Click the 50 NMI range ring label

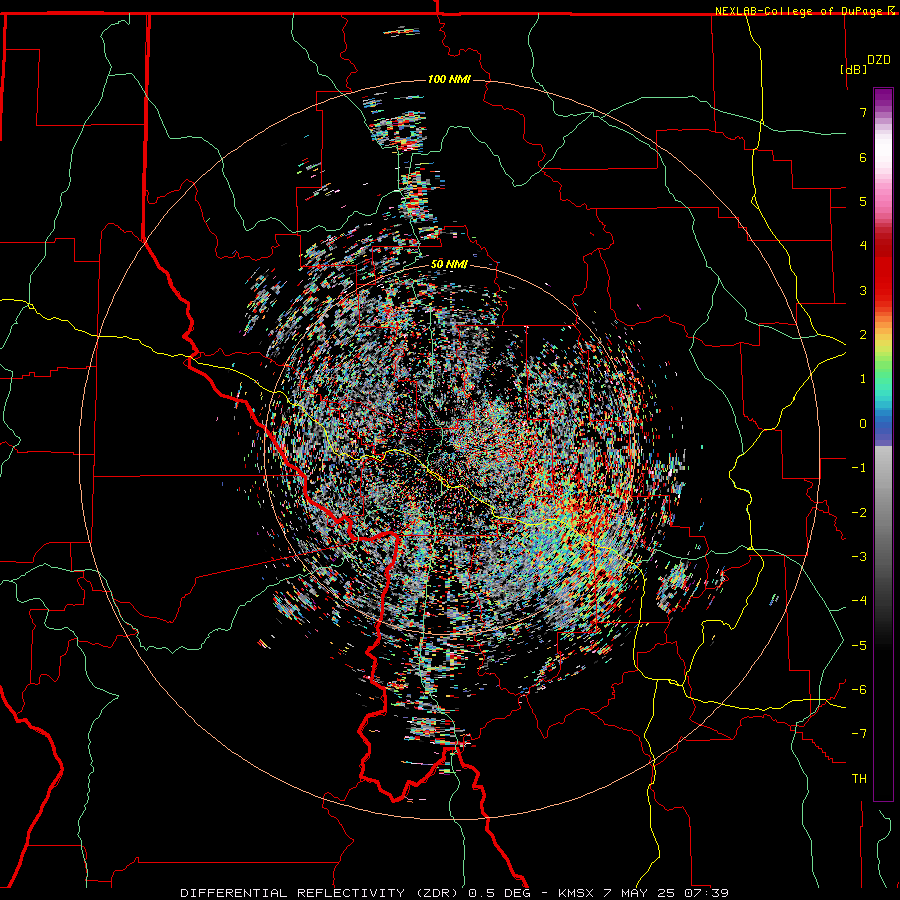tap(449, 264)
